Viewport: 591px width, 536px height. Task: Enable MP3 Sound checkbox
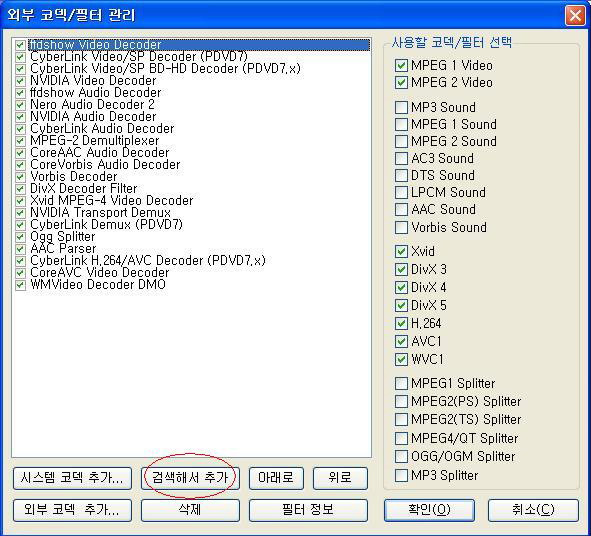click(401, 107)
